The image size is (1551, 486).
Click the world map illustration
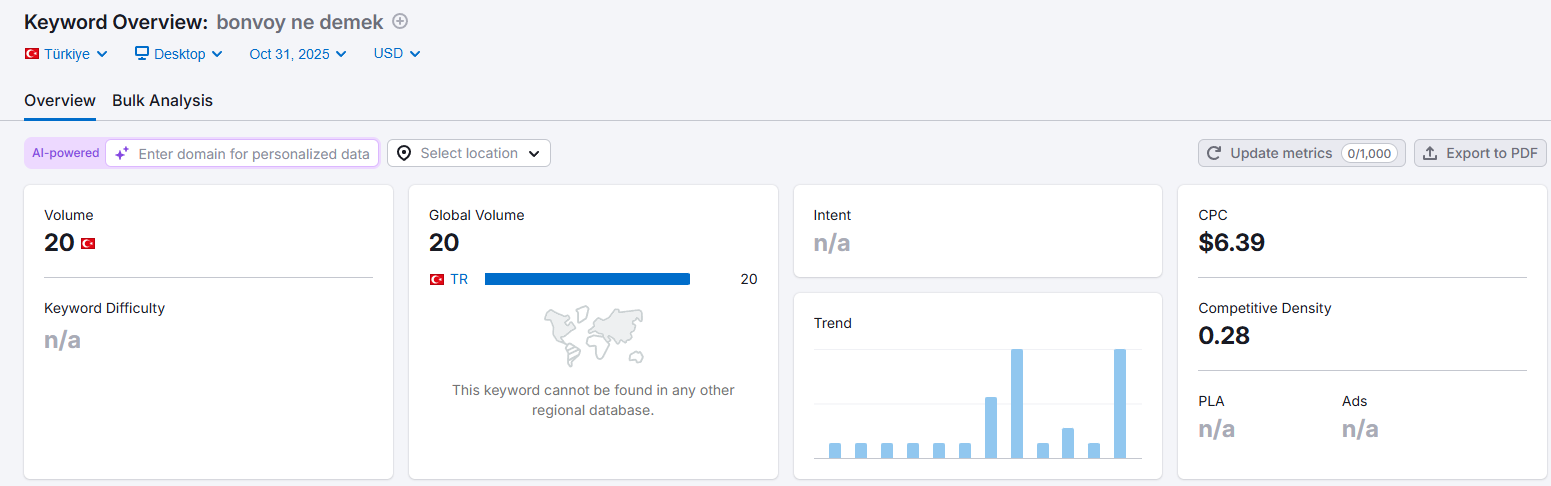[593, 336]
